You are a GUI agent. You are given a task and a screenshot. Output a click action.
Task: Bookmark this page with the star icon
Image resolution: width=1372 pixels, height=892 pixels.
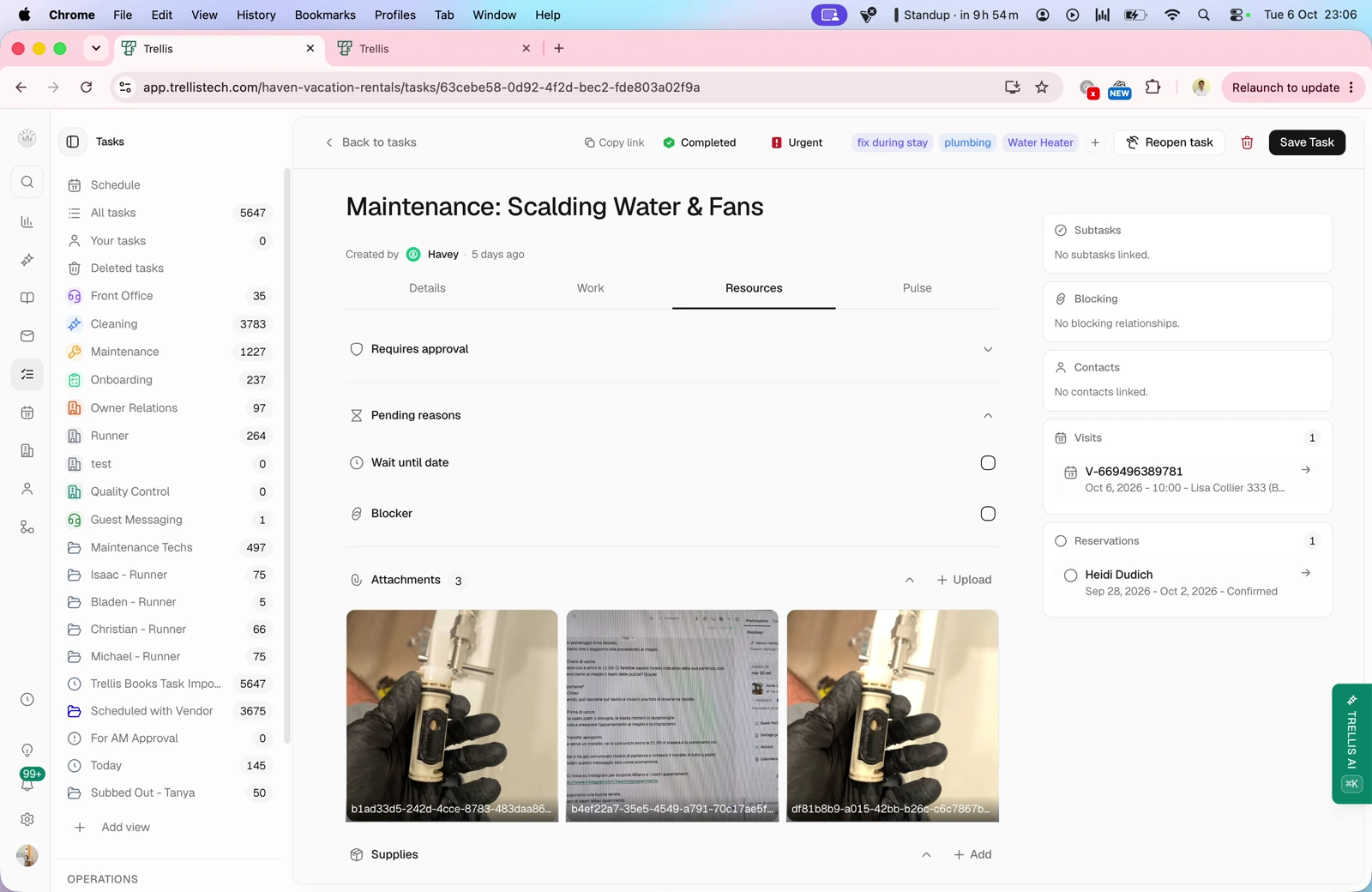tap(1042, 87)
